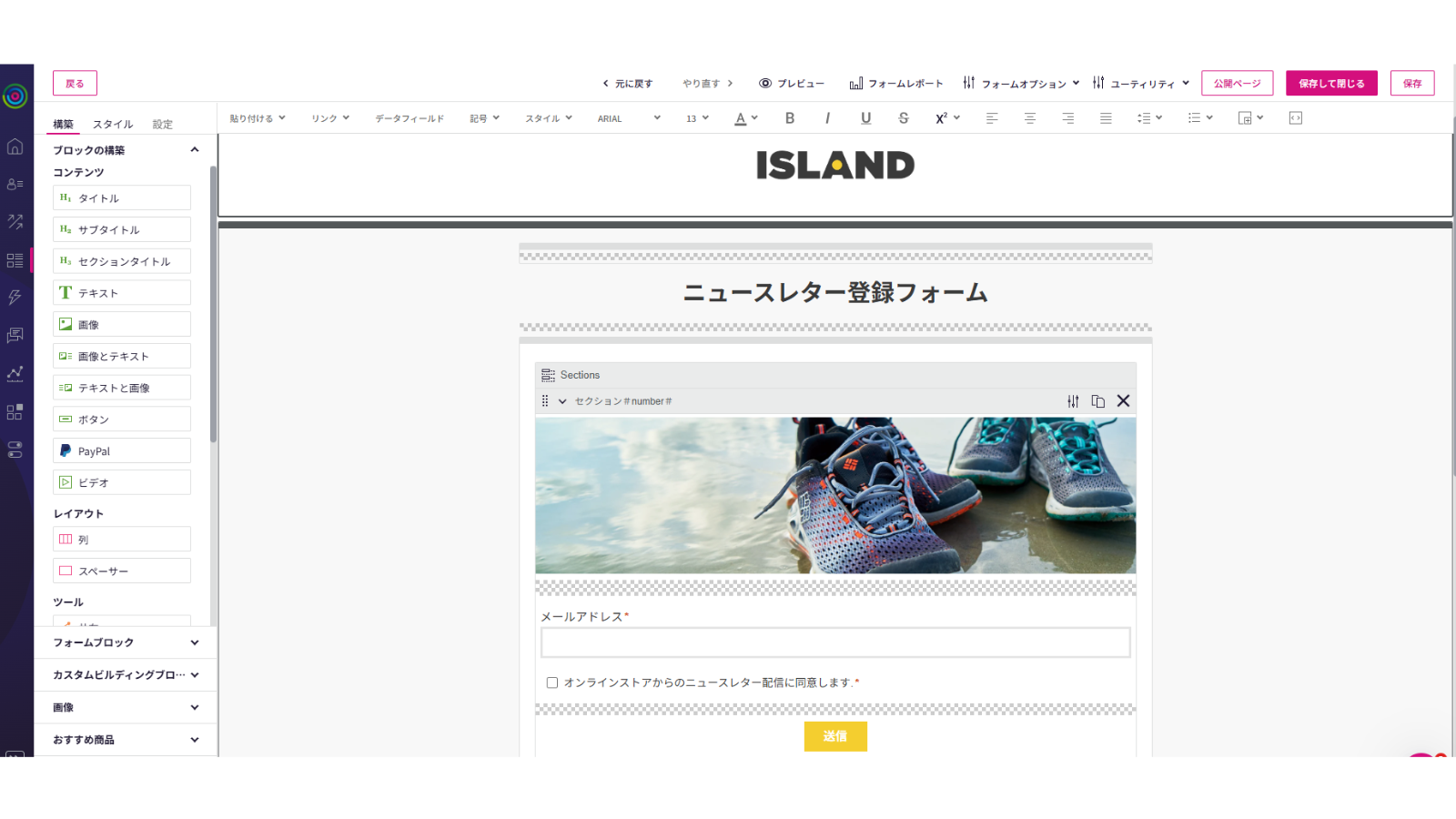Apply strikethrough formatting

904,118
